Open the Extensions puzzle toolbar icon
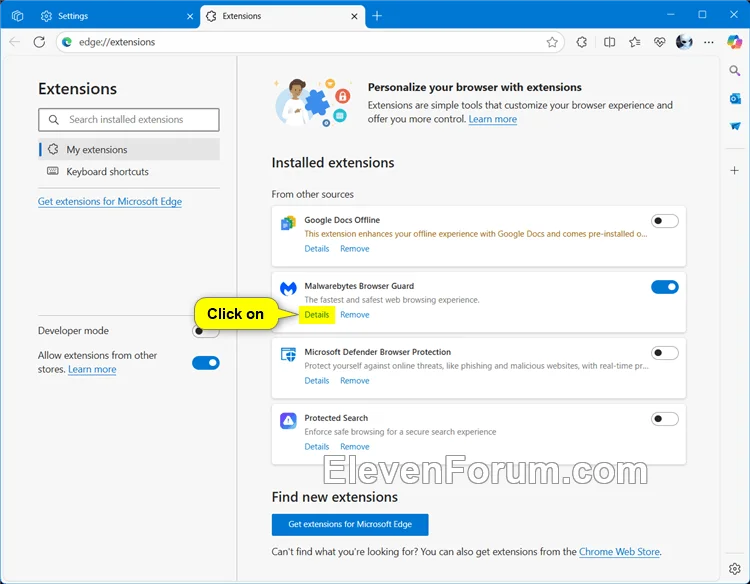Viewport: 750px width, 584px height. click(582, 42)
